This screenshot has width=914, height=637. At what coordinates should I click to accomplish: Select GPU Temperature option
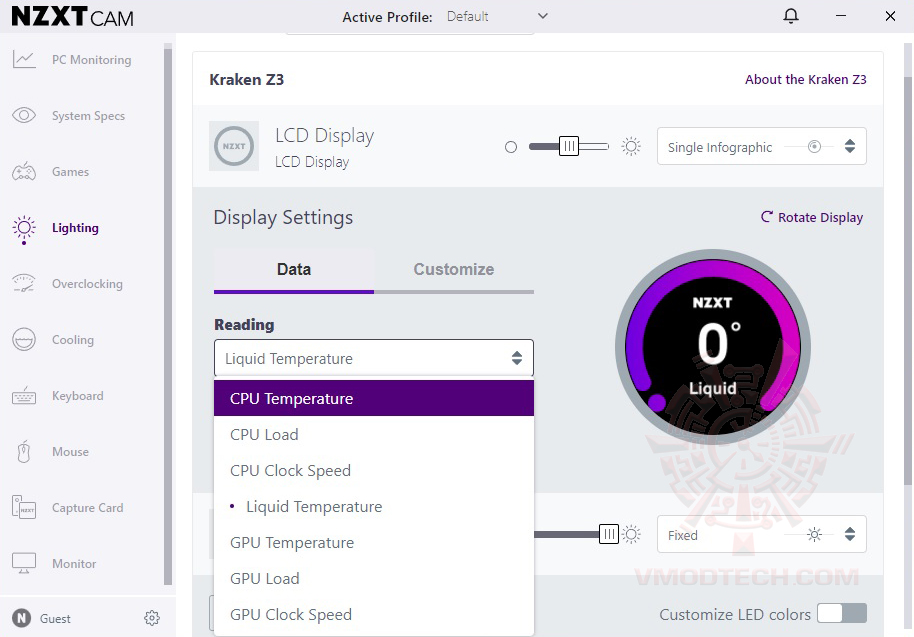pyautogui.click(x=374, y=543)
